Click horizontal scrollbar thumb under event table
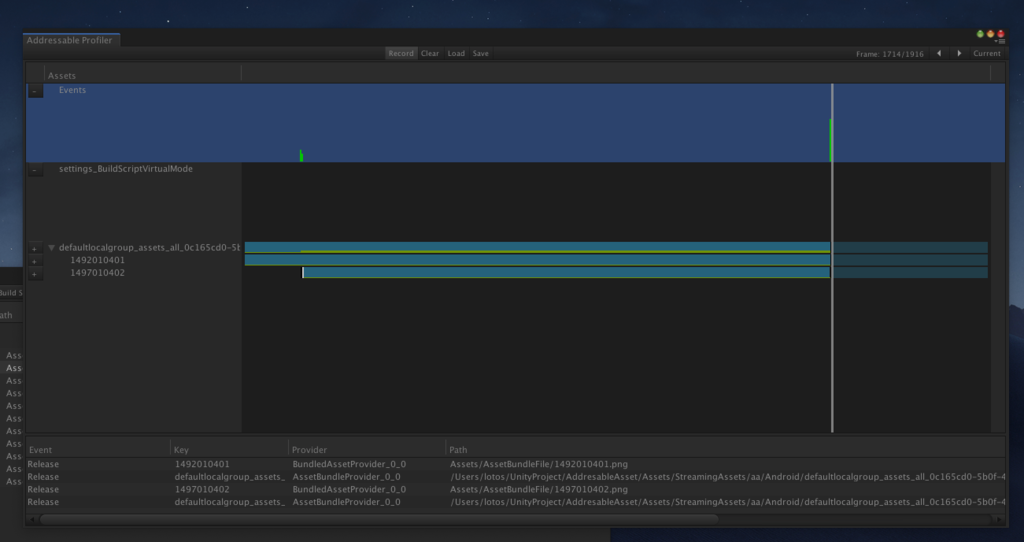Viewport: 1024px width, 542px height. coord(379,520)
